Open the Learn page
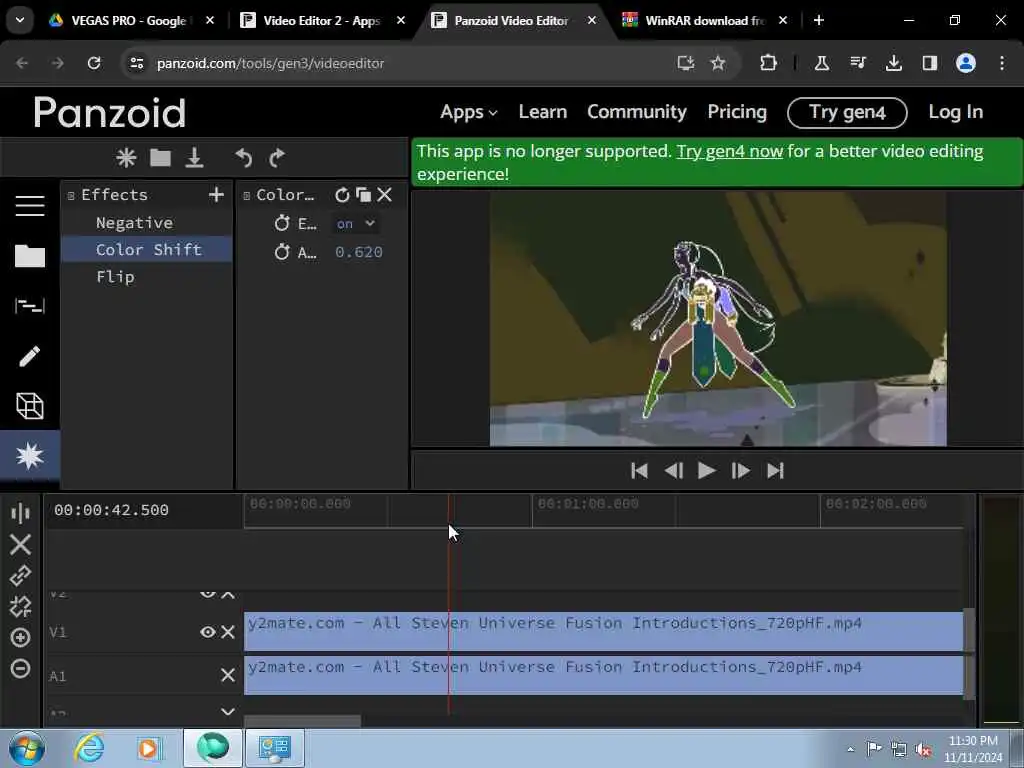 pos(543,112)
